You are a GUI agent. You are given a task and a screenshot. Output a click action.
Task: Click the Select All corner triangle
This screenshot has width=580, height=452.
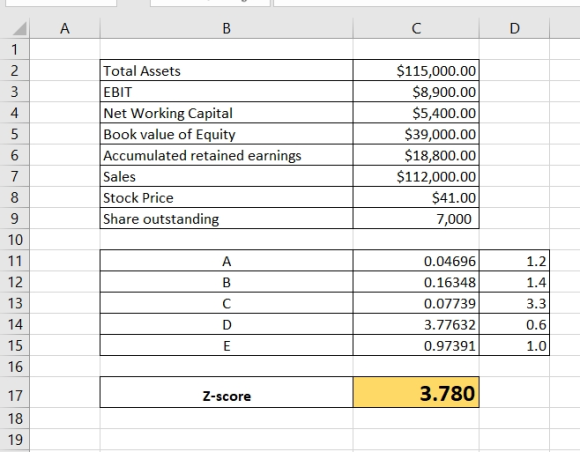pyautogui.click(x=19, y=28)
